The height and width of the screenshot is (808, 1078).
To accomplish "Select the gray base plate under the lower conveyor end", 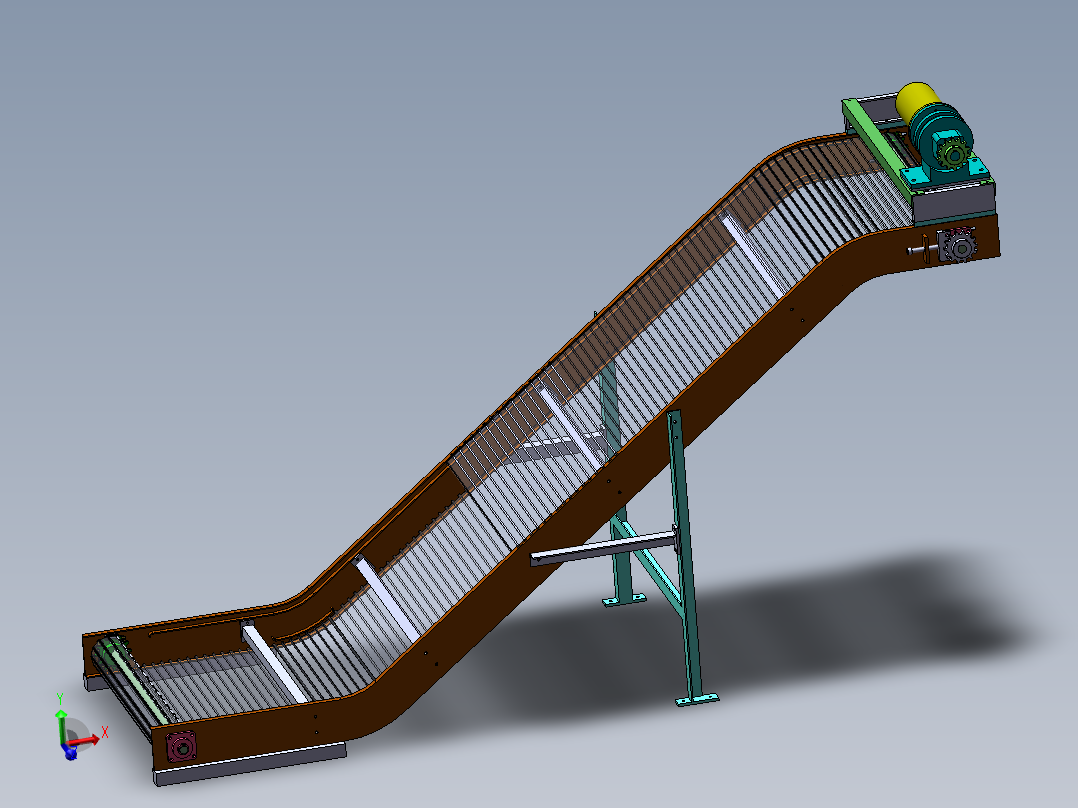I will 251,764.
